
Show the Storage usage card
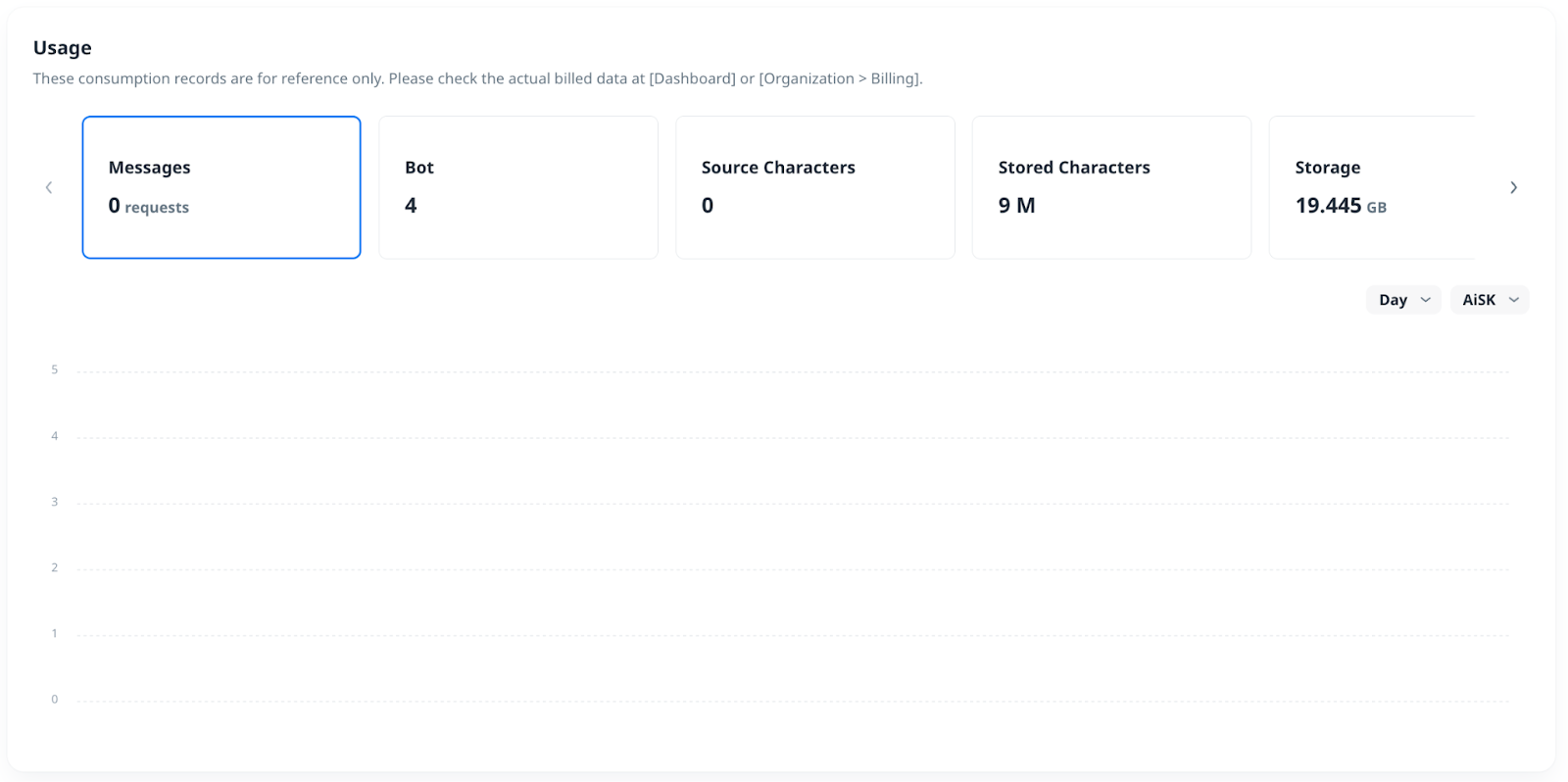click(1372, 187)
